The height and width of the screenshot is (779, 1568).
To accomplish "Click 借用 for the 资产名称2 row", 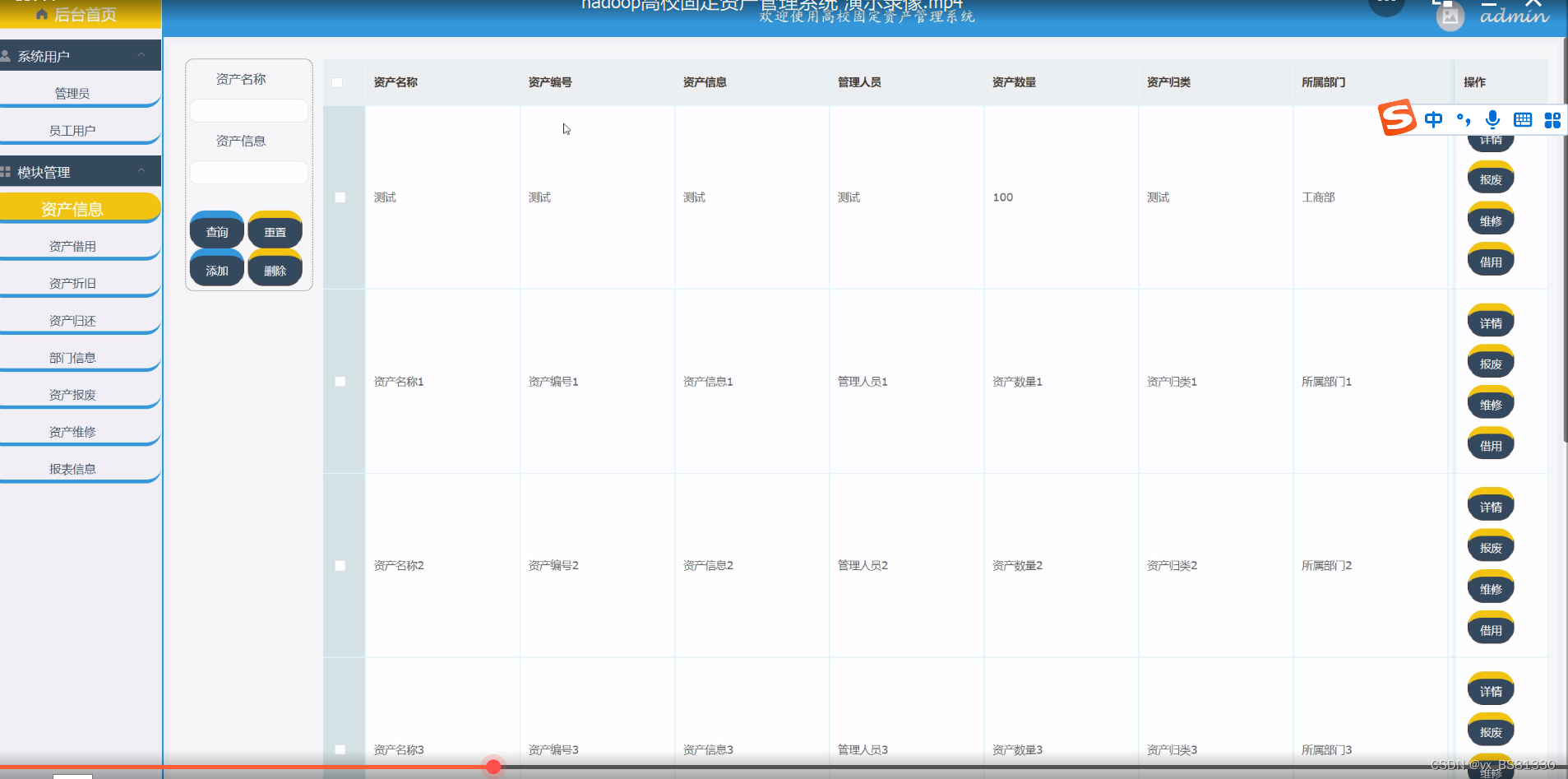I will (1491, 629).
